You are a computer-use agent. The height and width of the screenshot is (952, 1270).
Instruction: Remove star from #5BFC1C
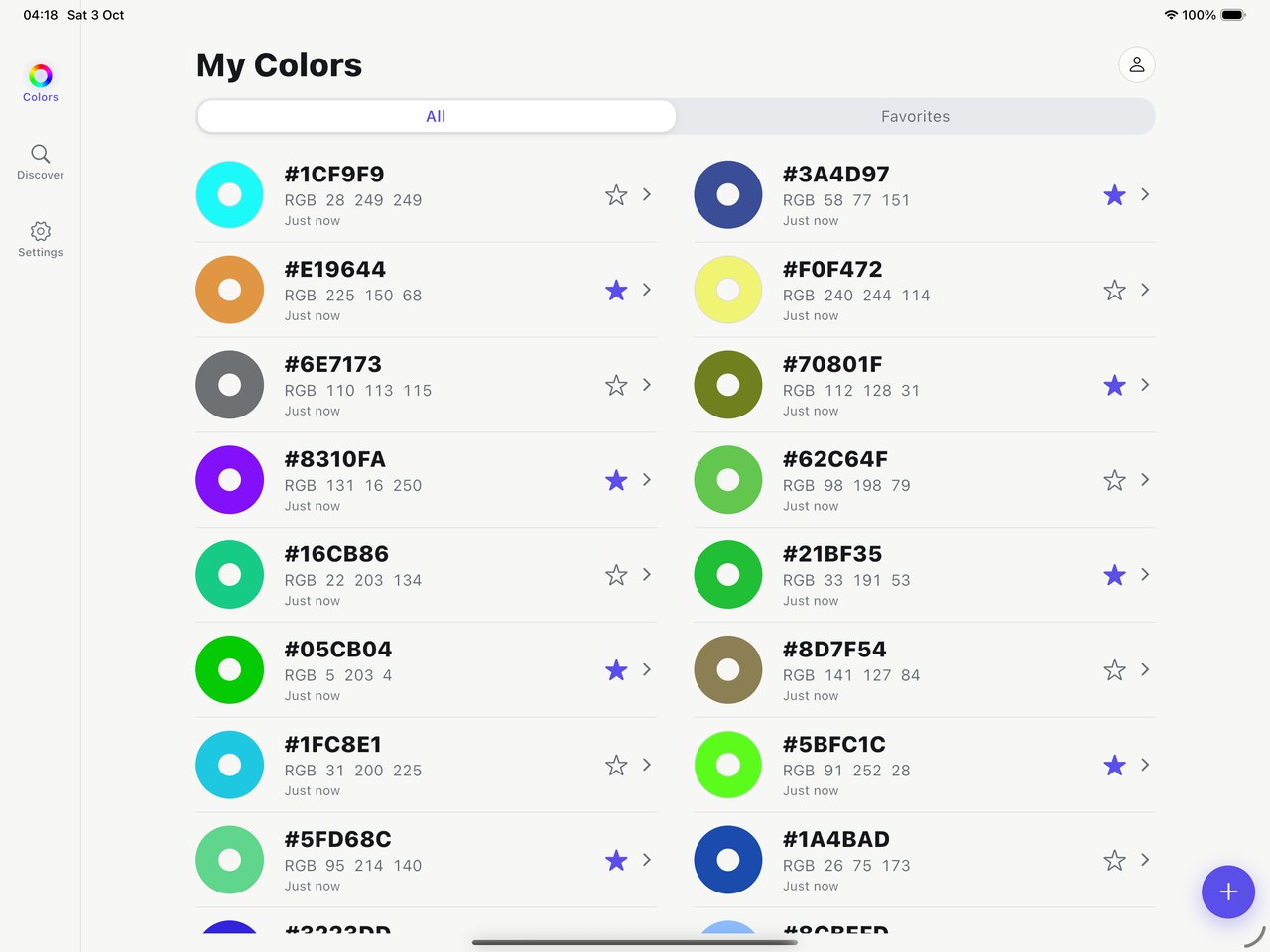(x=1114, y=765)
